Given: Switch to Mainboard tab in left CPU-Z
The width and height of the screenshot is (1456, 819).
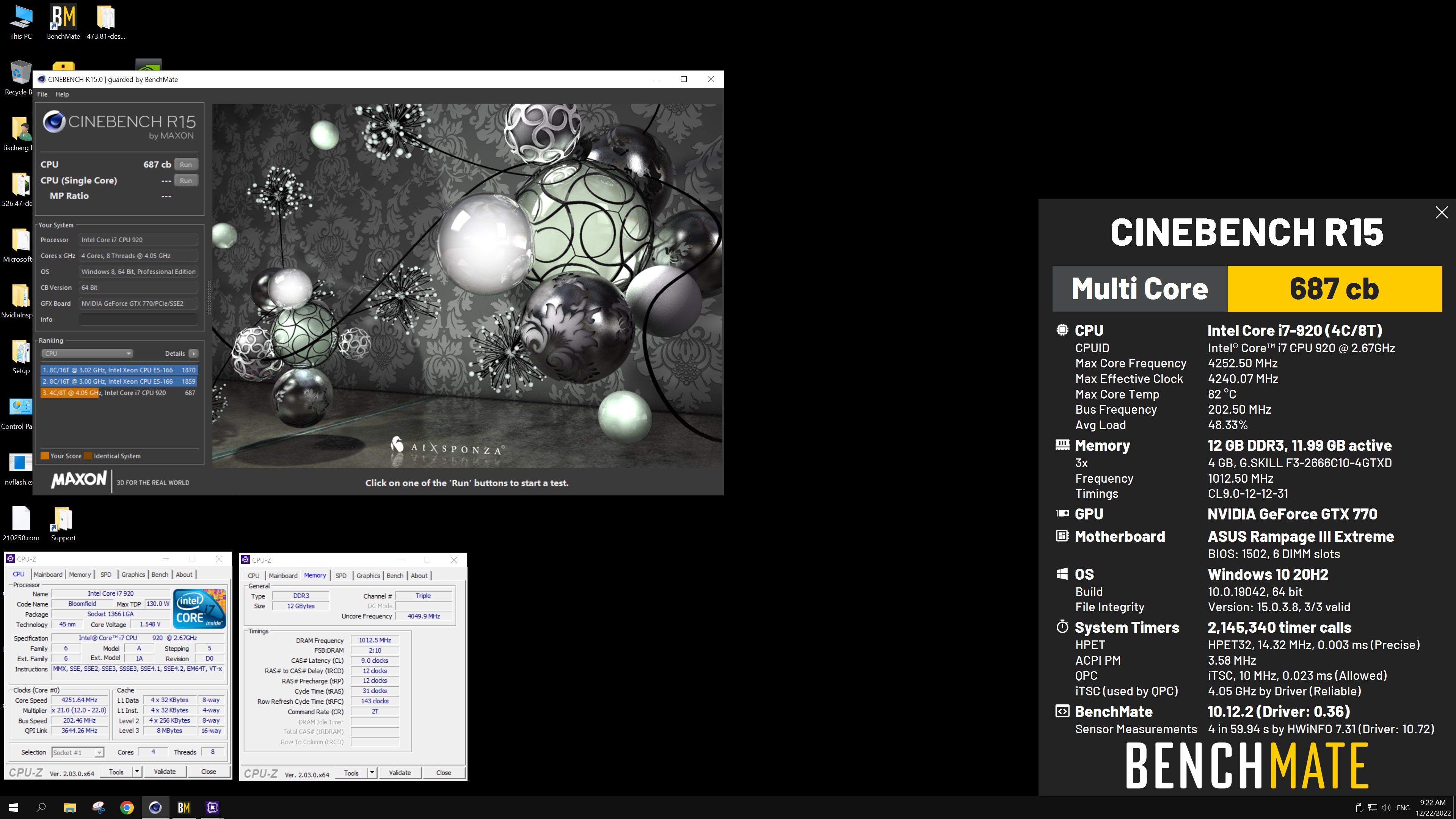Looking at the screenshot, I should point(48,575).
